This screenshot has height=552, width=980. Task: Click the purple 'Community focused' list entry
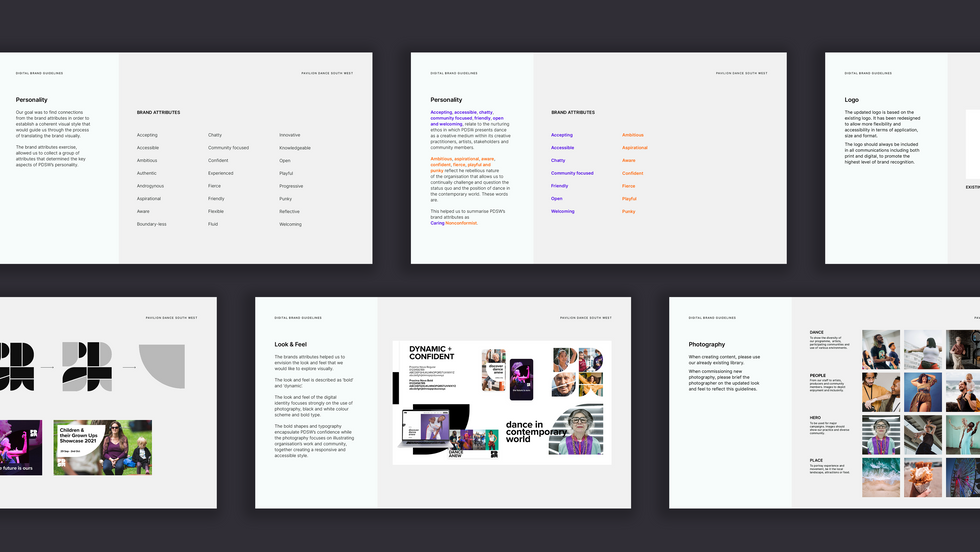(x=572, y=173)
